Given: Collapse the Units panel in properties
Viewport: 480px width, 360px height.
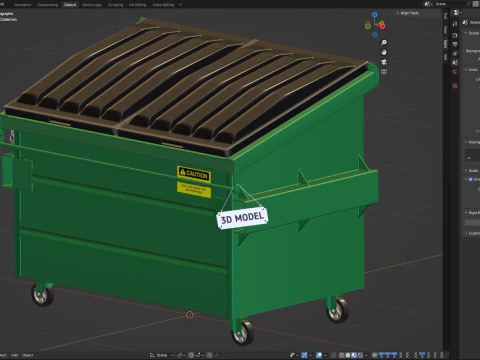Looking at the screenshot, I should 471,70.
